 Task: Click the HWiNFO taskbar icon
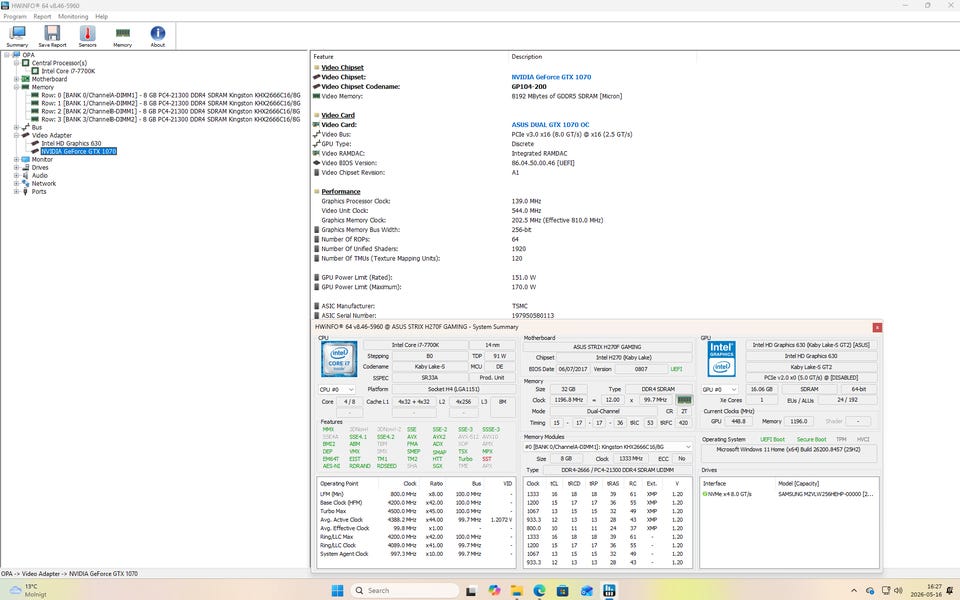click(x=609, y=590)
